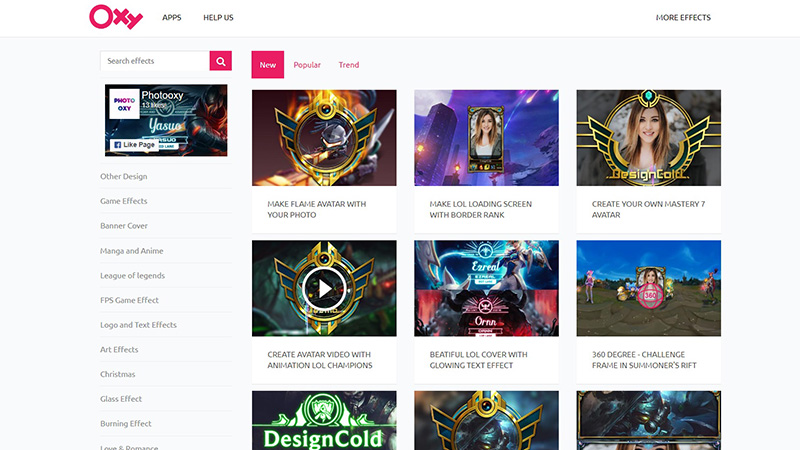The image size is (800, 450).
Task: Switch to the Popular tab
Action: (x=307, y=65)
